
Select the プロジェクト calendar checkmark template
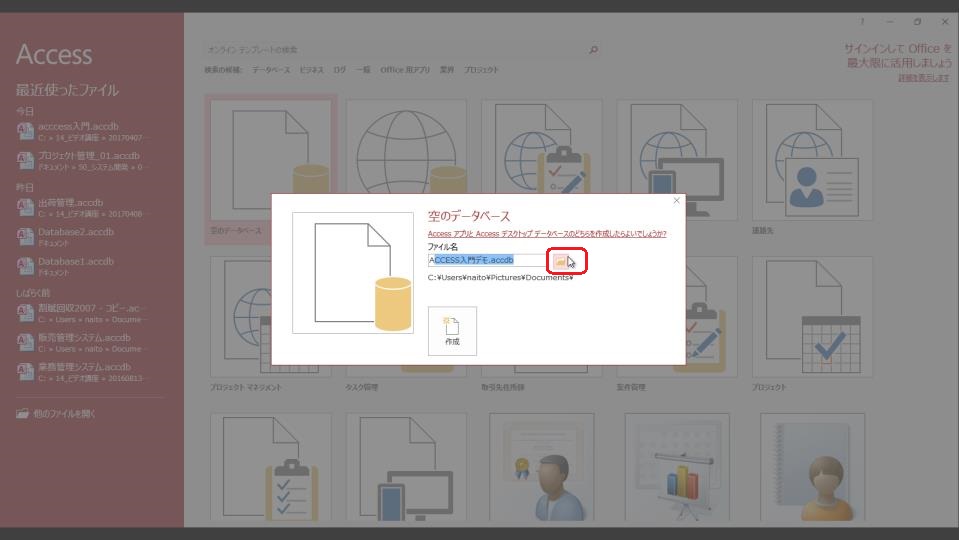(x=812, y=317)
